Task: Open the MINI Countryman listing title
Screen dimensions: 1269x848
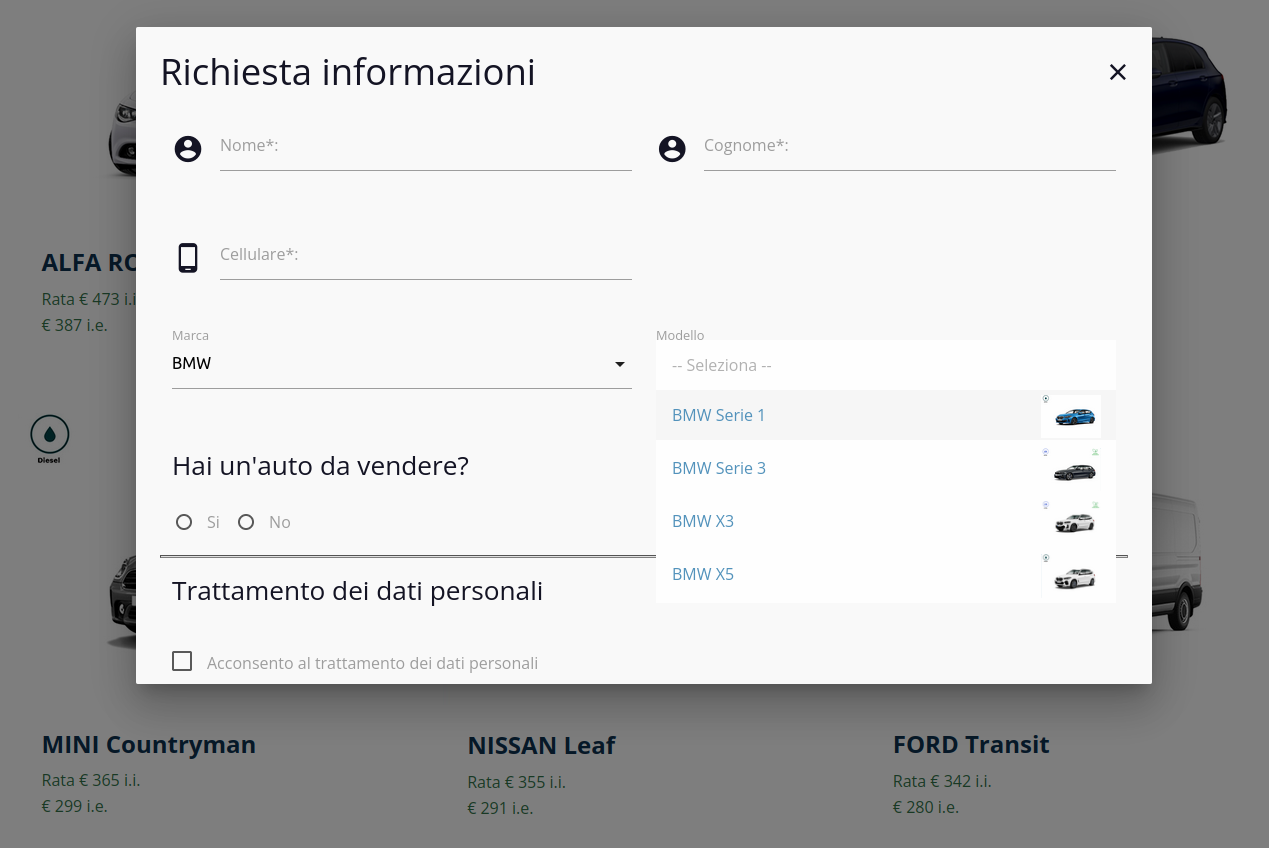Action: point(149,745)
